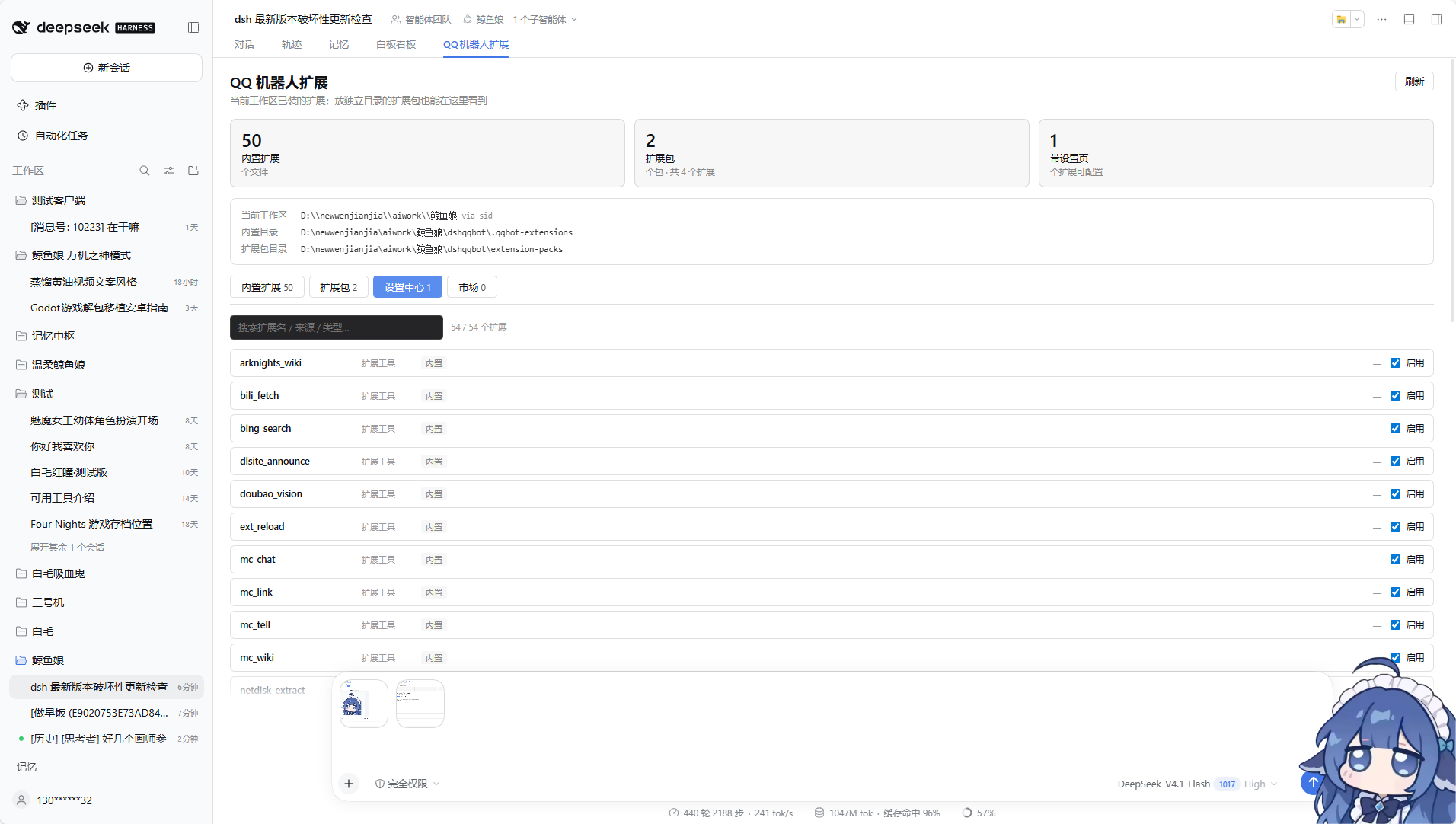Switch to the 对话 tab
Screen dimensions: 1456x824
(x=244, y=44)
